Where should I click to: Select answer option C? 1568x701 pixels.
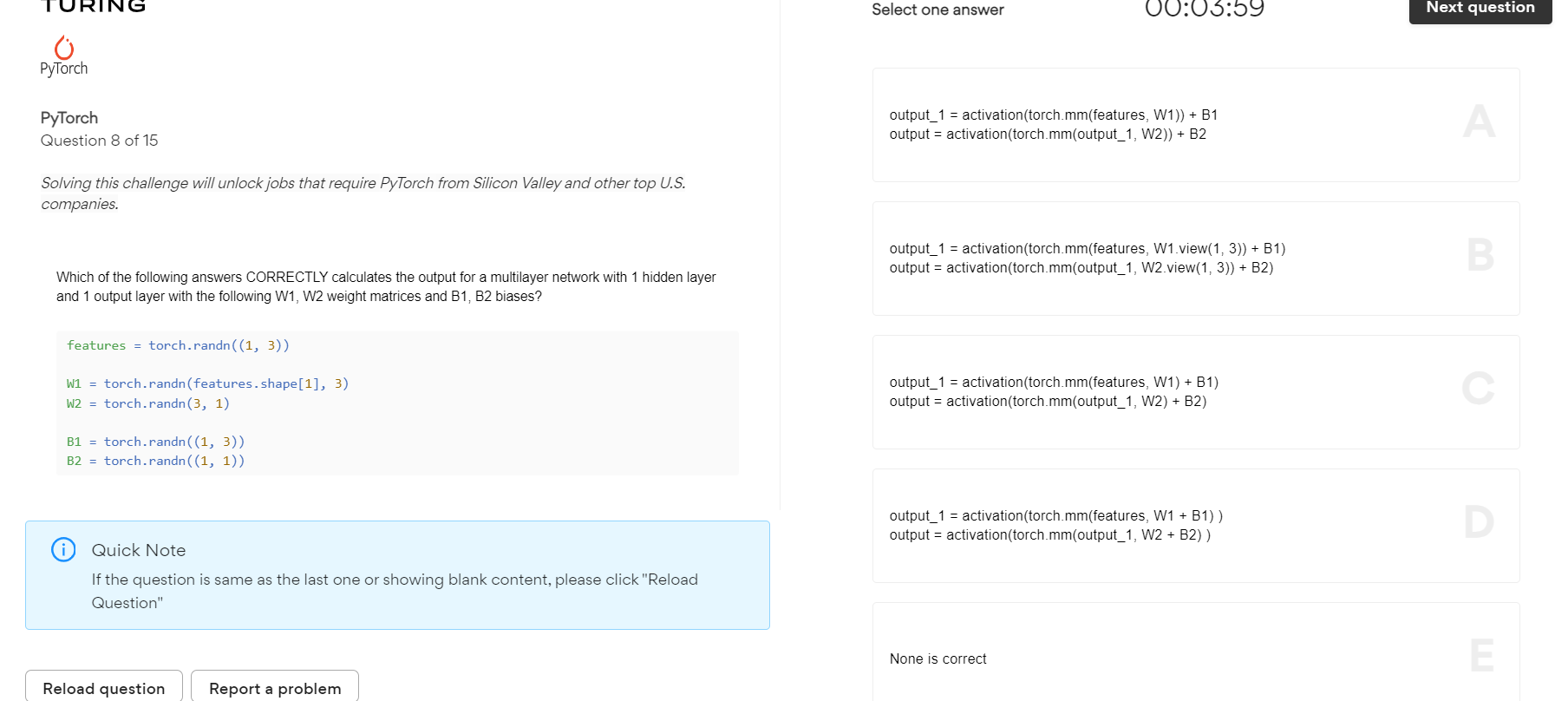click(1195, 391)
